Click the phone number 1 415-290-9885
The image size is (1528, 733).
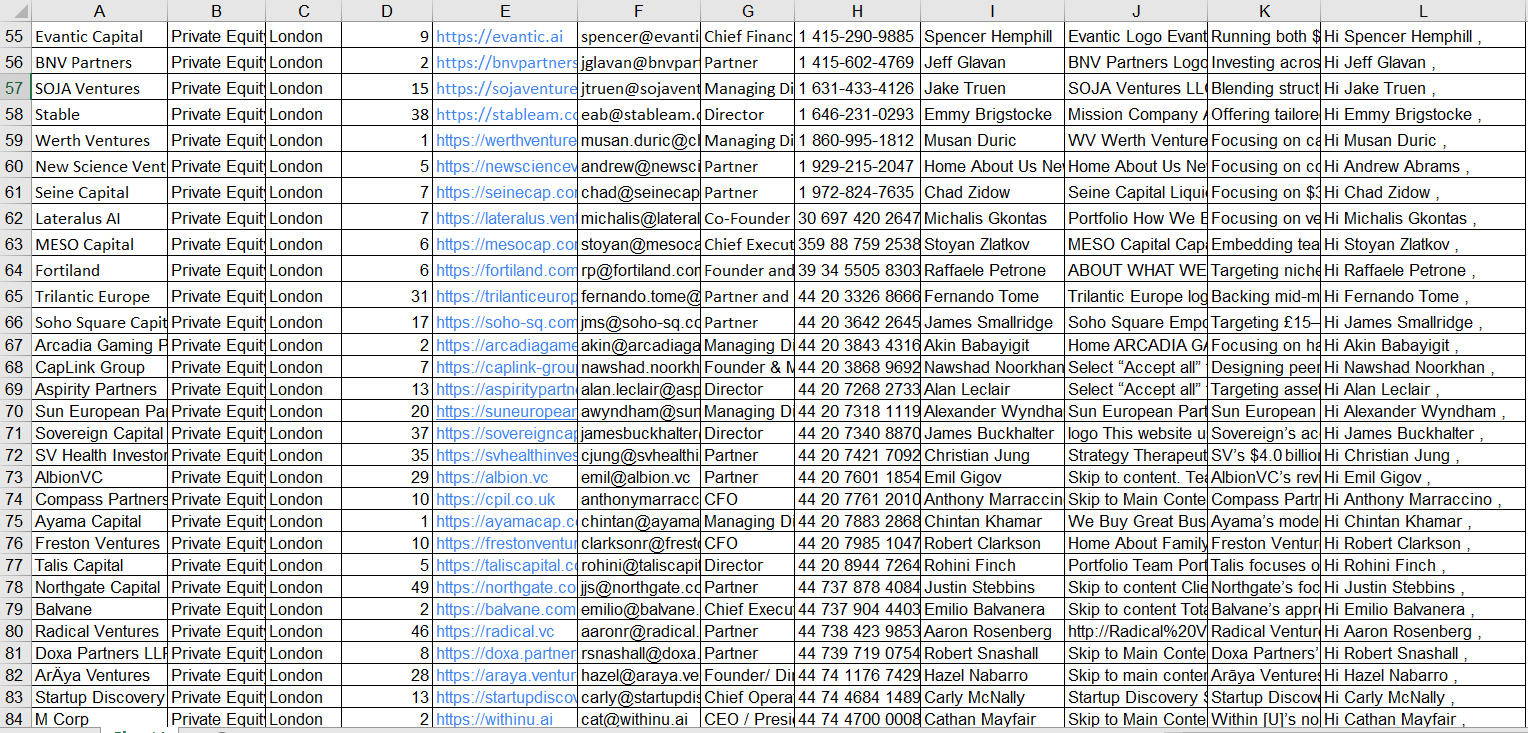point(856,37)
